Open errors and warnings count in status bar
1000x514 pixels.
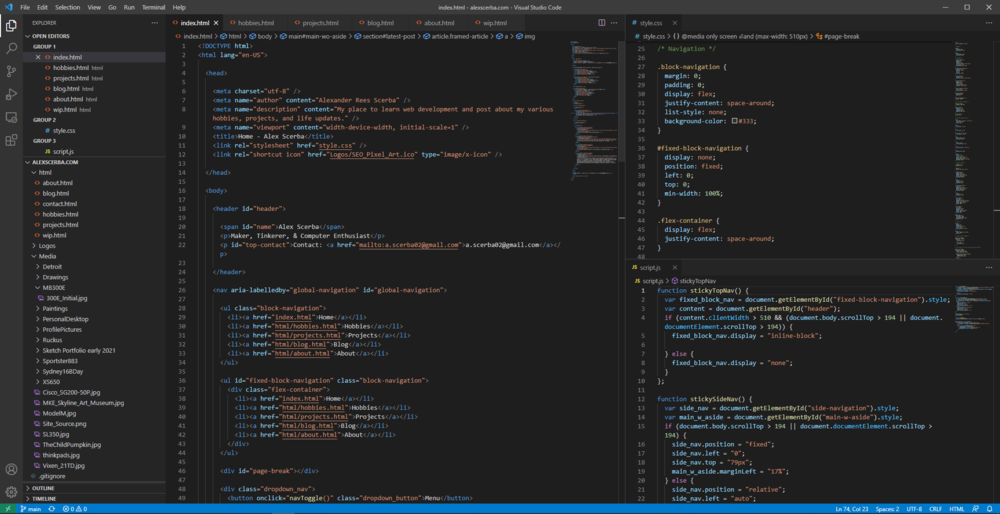(x=75, y=509)
